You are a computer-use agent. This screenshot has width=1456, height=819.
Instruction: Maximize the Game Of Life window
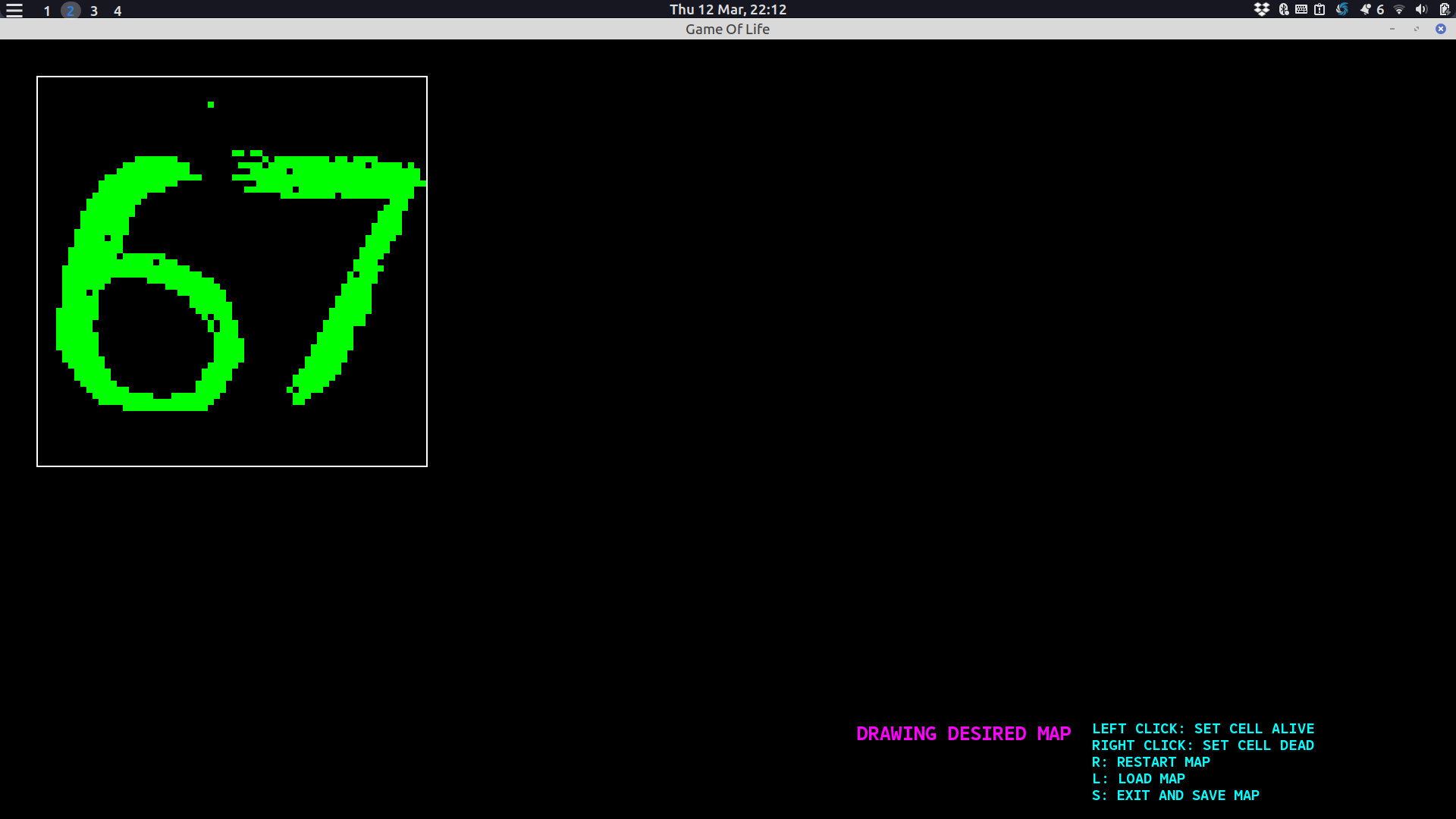[1417, 29]
